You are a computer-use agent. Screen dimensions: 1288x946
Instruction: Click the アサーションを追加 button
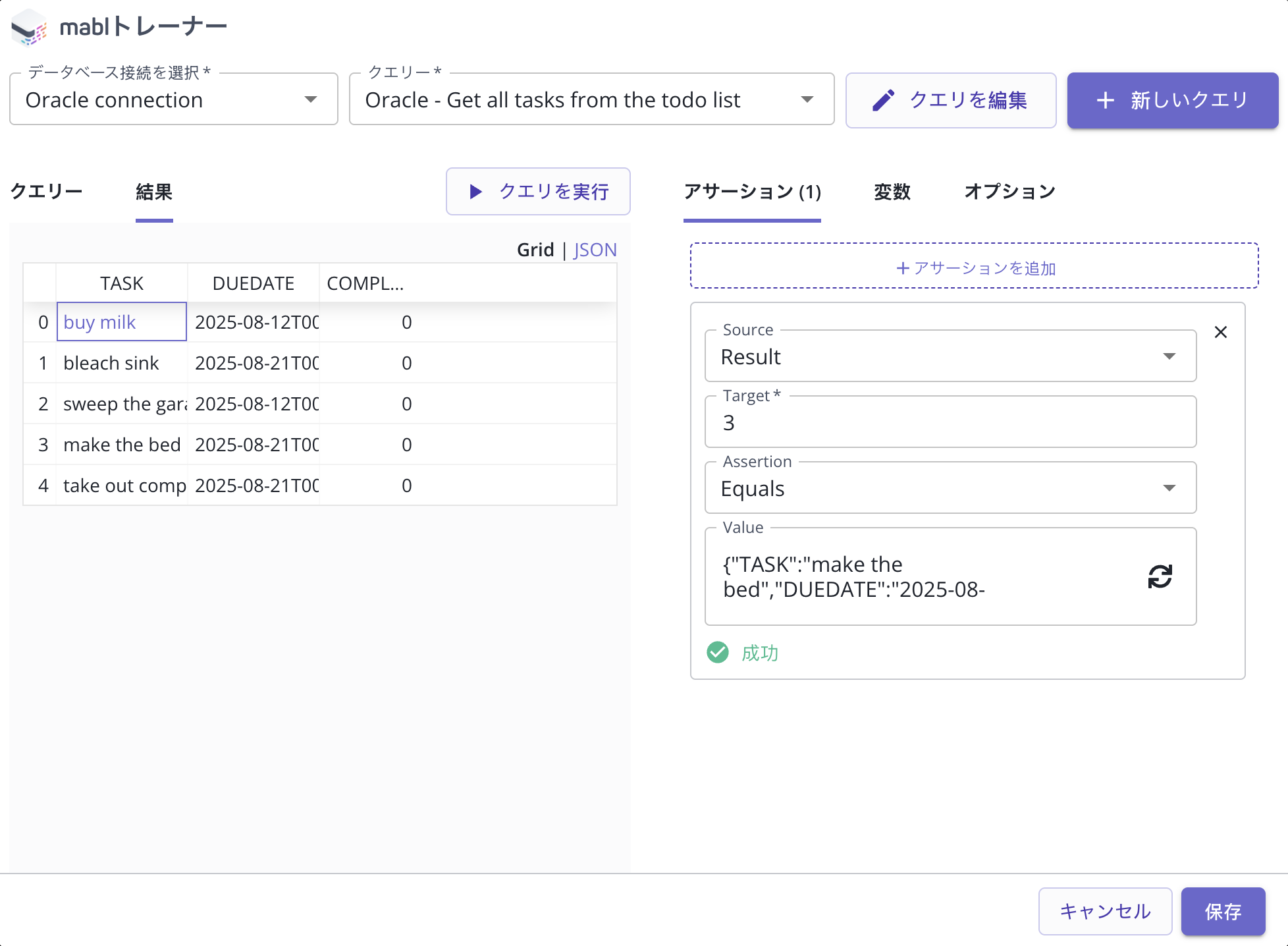(x=974, y=267)
